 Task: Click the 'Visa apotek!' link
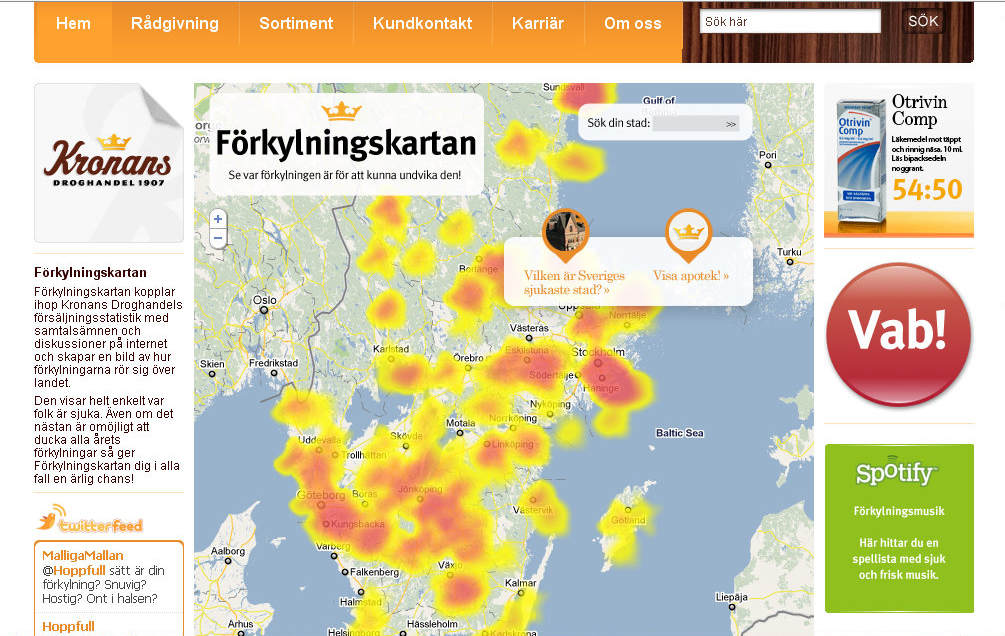[691, 276]
